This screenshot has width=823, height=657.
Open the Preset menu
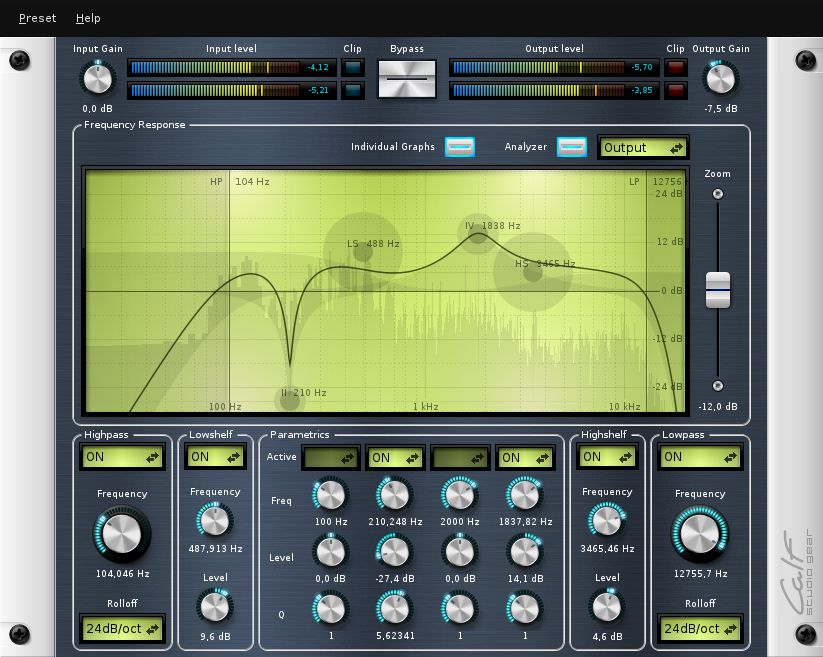coord(37,18)
